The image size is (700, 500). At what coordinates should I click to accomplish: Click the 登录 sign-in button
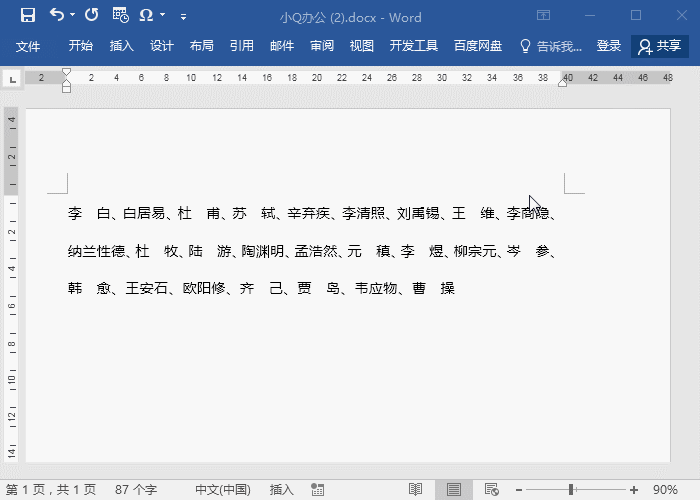pyautogui.click(x=608, y=46)
